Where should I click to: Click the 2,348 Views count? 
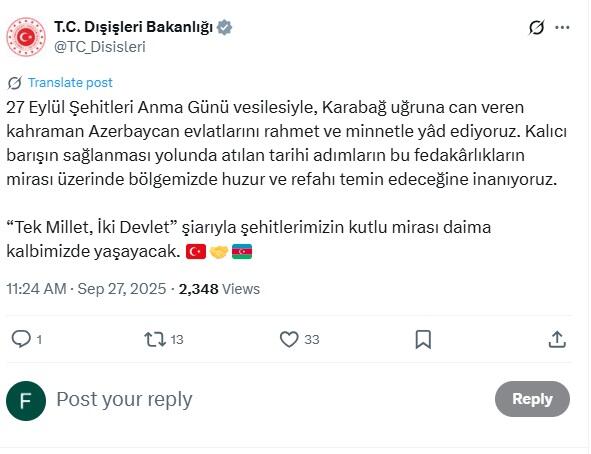coord(219,289)
